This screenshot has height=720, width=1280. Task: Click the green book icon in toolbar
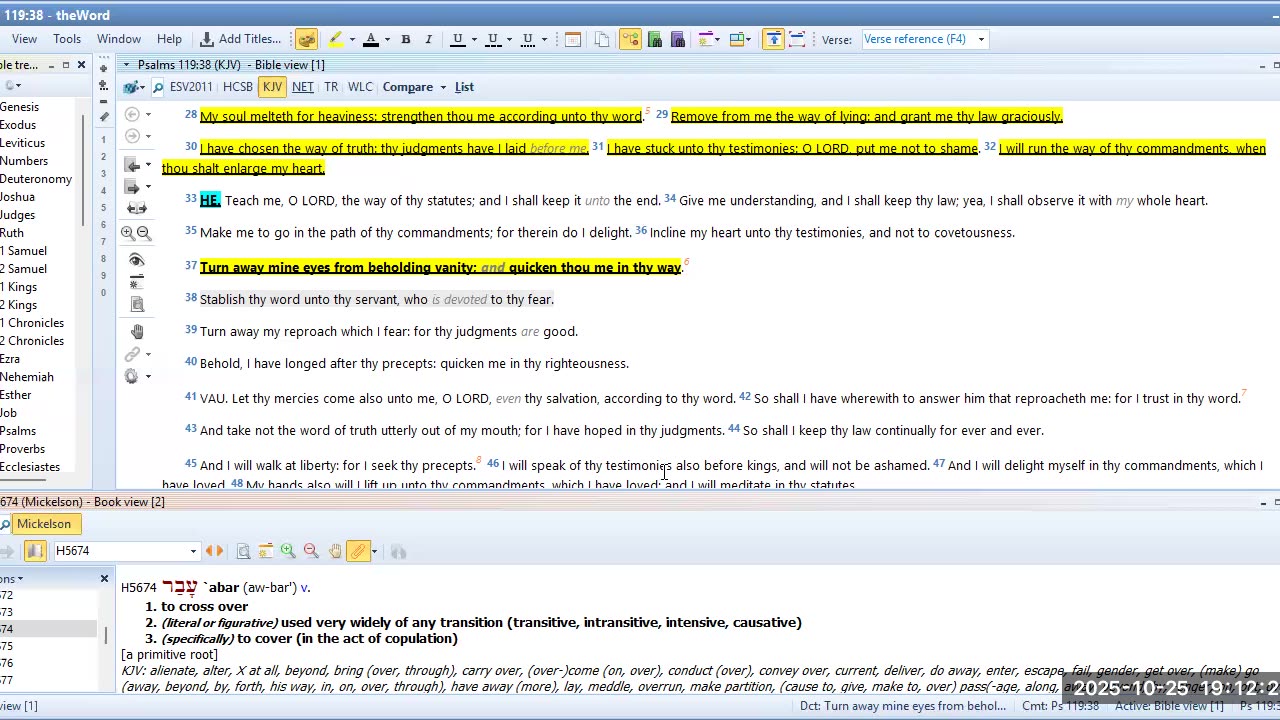[655, 39]
